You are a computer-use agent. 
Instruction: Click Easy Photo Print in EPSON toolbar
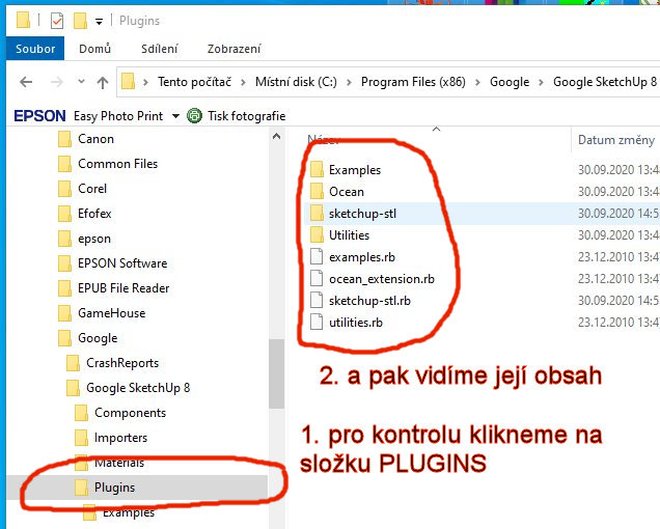(118, 116)
